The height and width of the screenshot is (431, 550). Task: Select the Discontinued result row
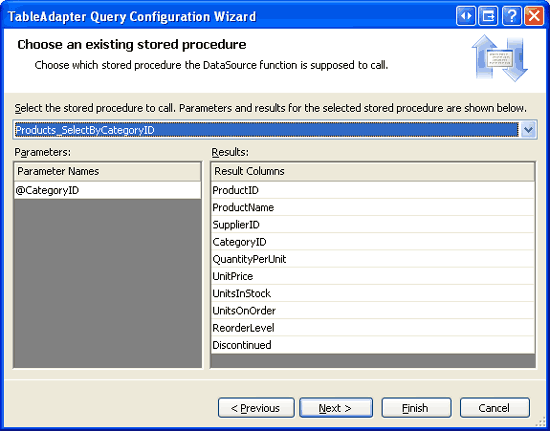click(x=373, y=345)
